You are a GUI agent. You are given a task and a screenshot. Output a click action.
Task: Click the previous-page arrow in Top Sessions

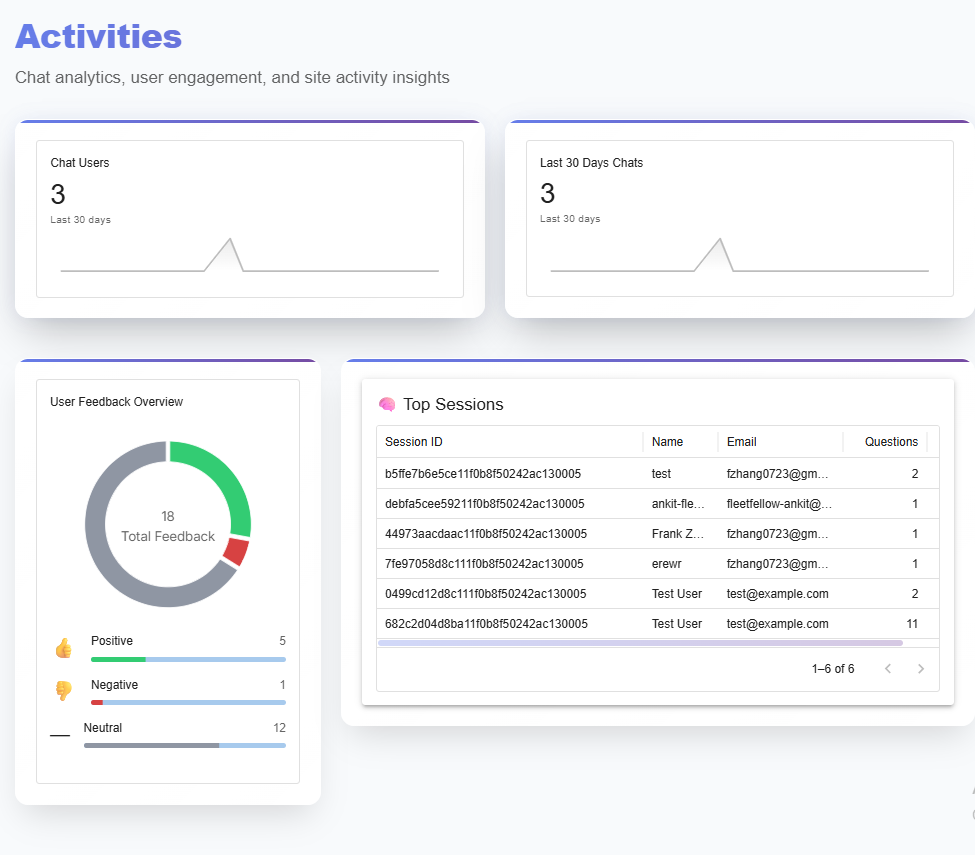[x=888, y=669]
